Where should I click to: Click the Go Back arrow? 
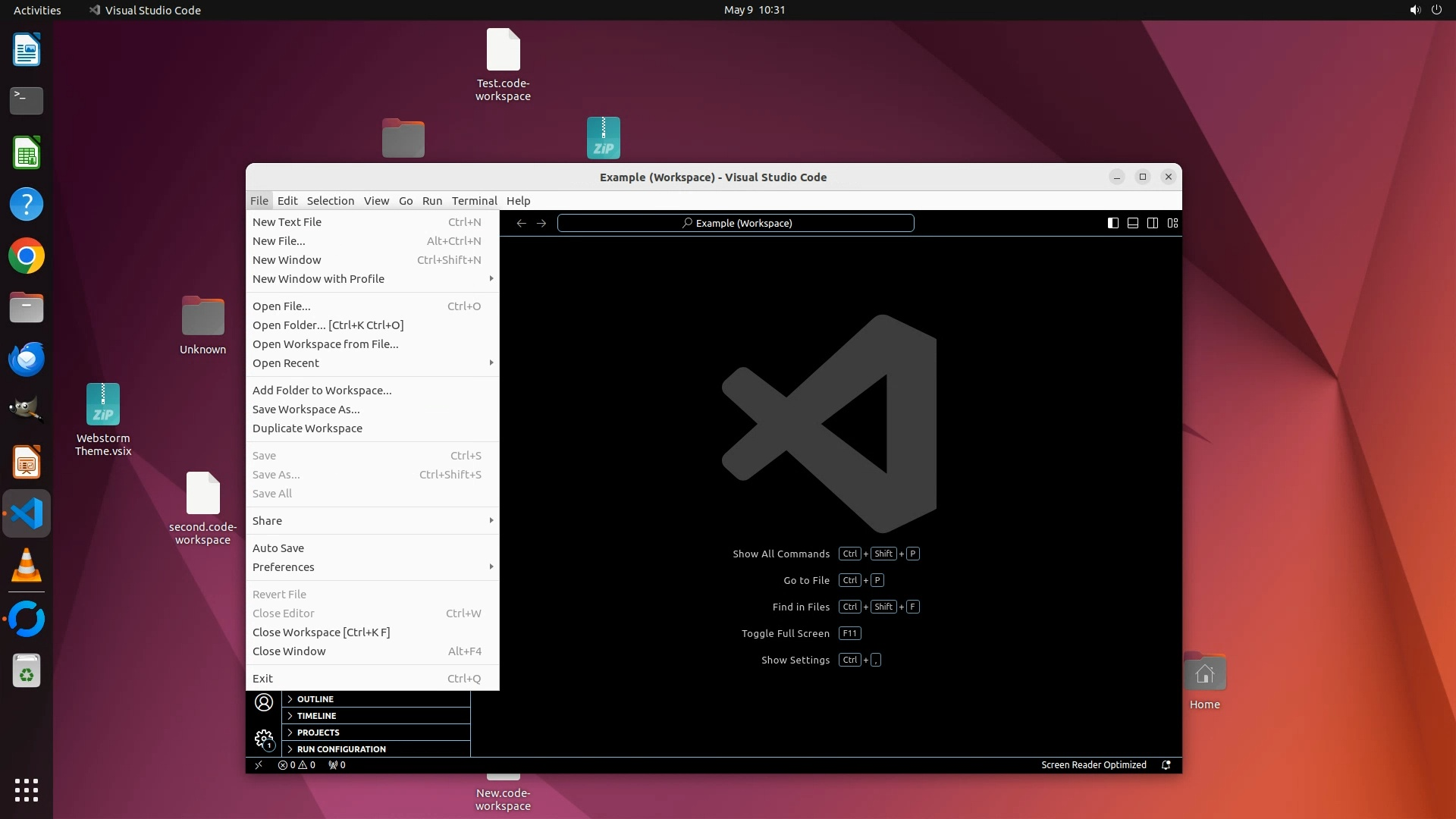pos(521,223)
